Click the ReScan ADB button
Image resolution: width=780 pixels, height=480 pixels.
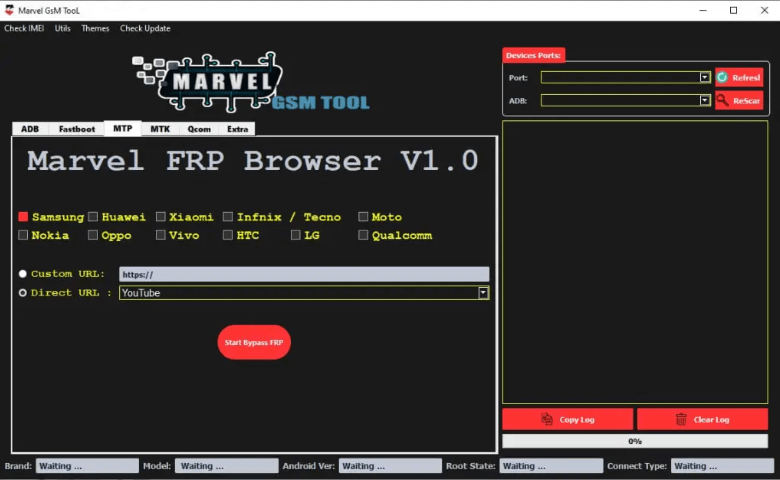(x=739, y=100)
